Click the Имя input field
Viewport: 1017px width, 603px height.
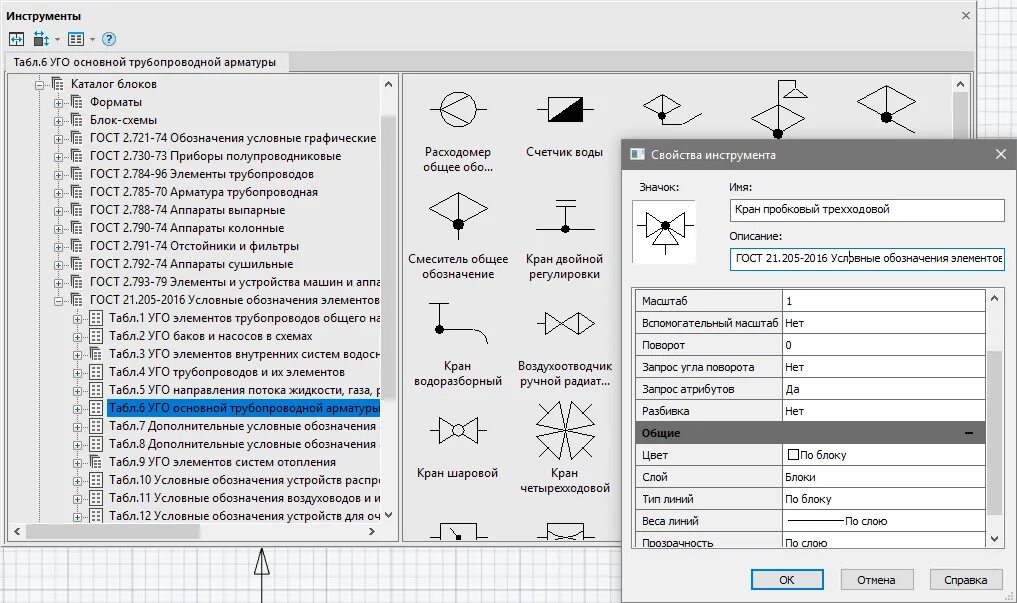(867, 209)
